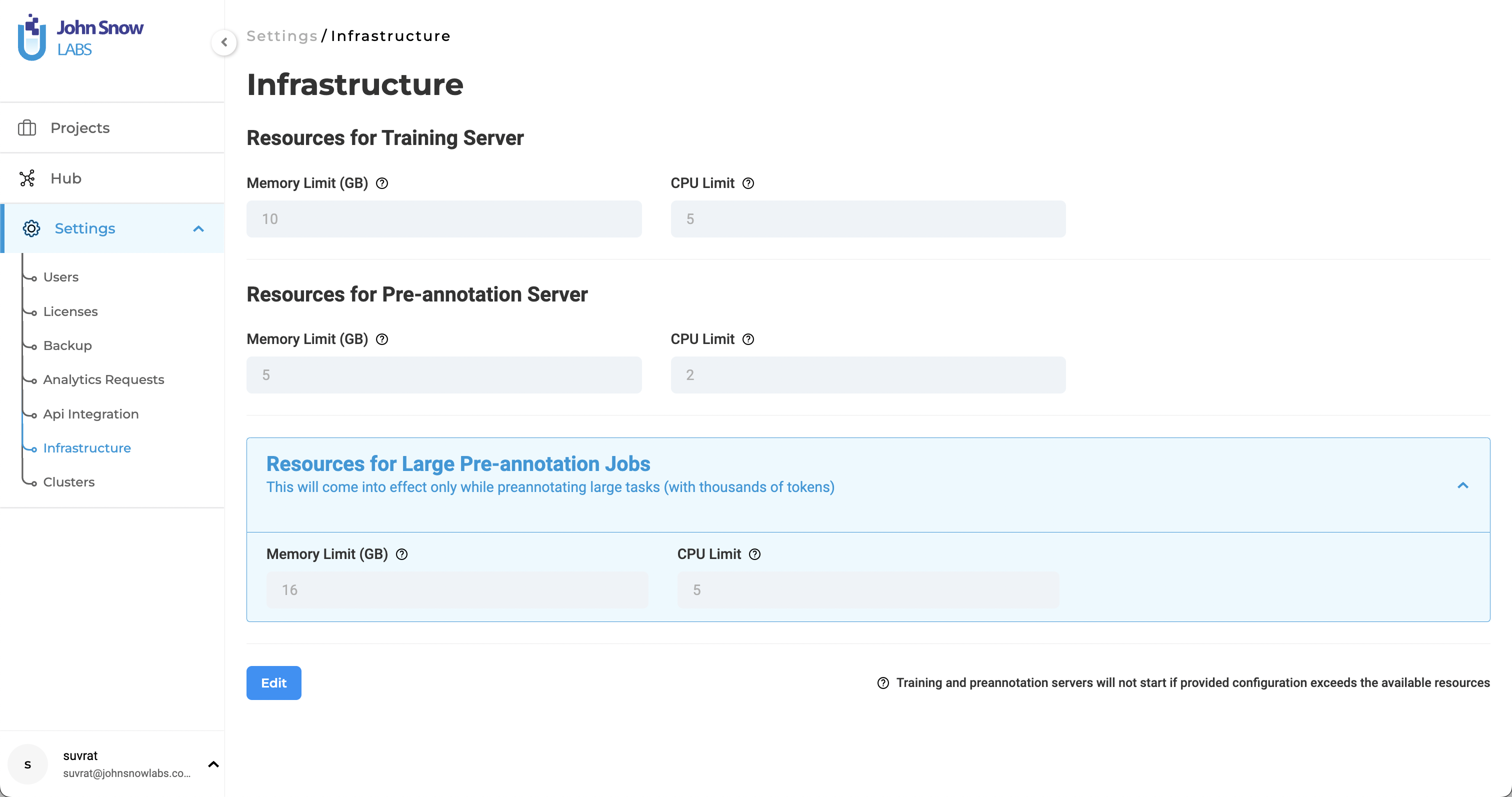The height and width of the screenshot is (797, 1512).
Task: Click the Settings breadcrumb link
Action: tap(281, 36)
